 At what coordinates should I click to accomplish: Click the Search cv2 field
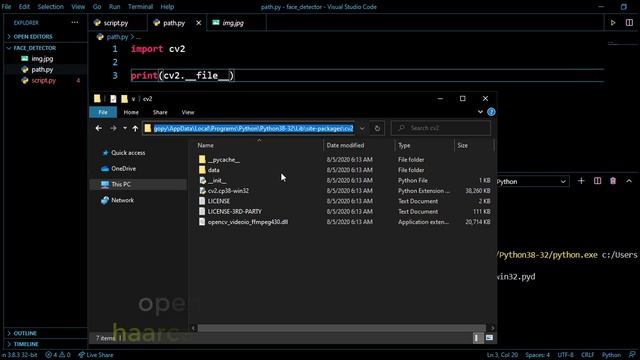(x=441, y=128)
